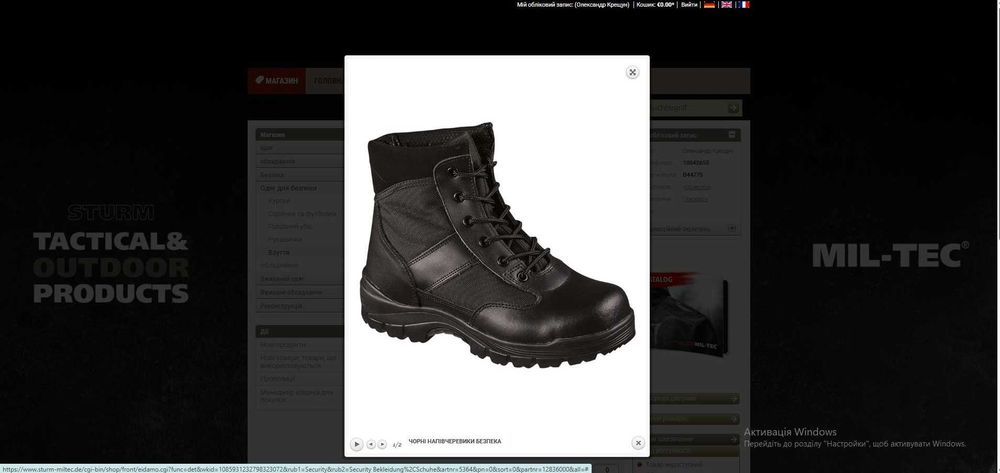Go to the next image in the lightbox

pos(382,444)
